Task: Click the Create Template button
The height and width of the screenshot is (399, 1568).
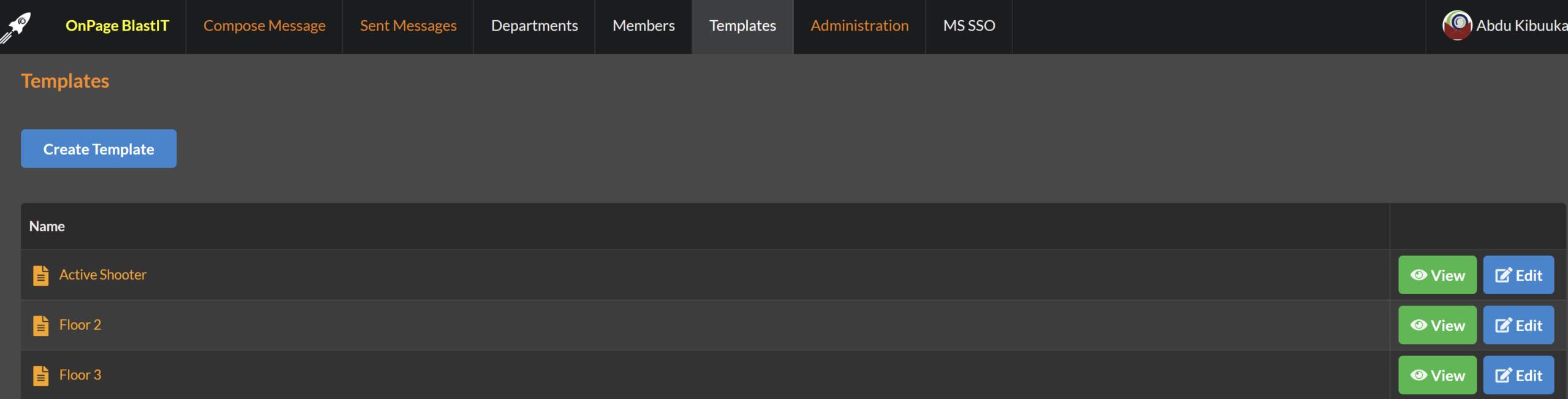Action: [x=99, y=148]
